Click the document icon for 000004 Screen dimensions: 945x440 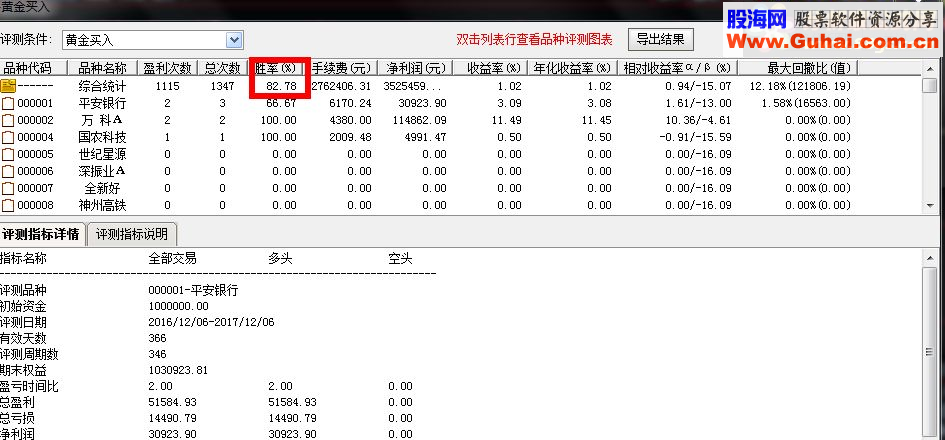pyautogui.click(x=8, y=137)
